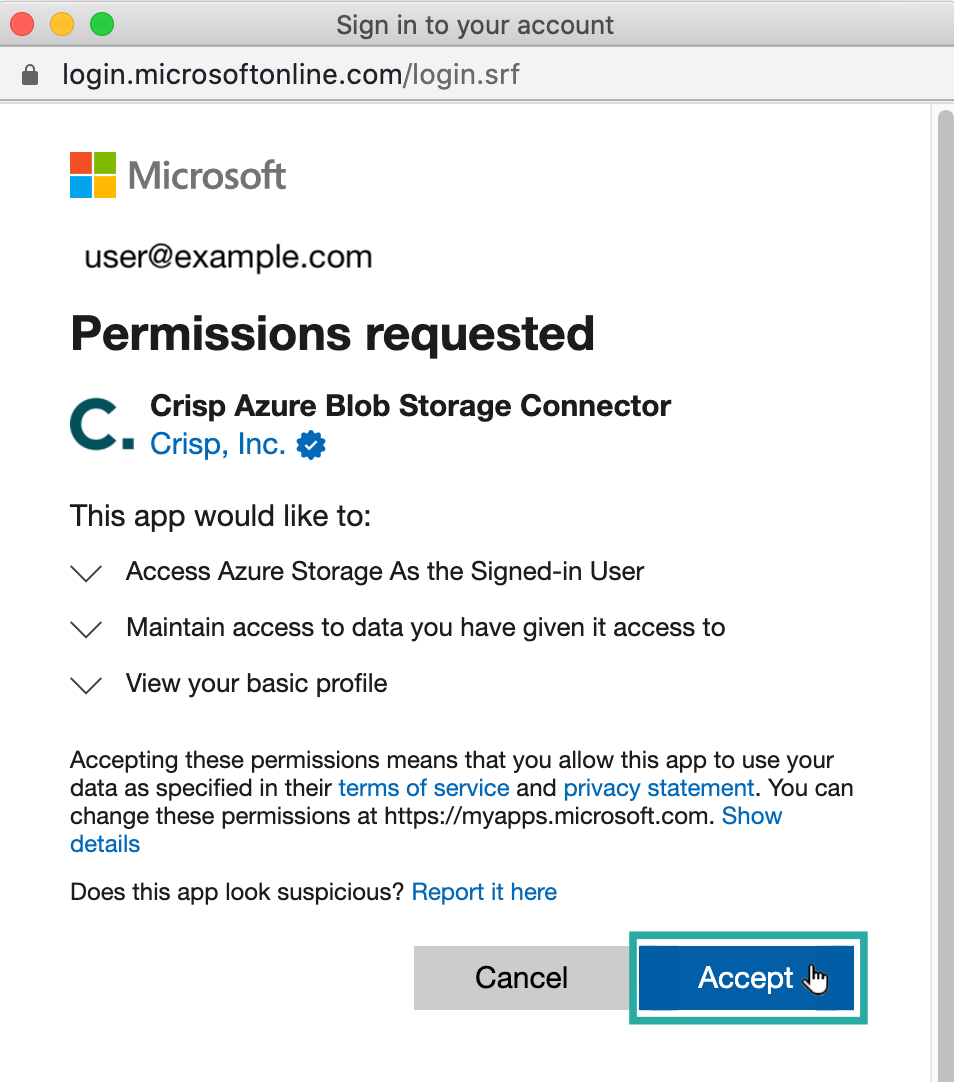This screenshot has width=954, height=1082.
Task: Open the terms of service link
Action: 424,788
